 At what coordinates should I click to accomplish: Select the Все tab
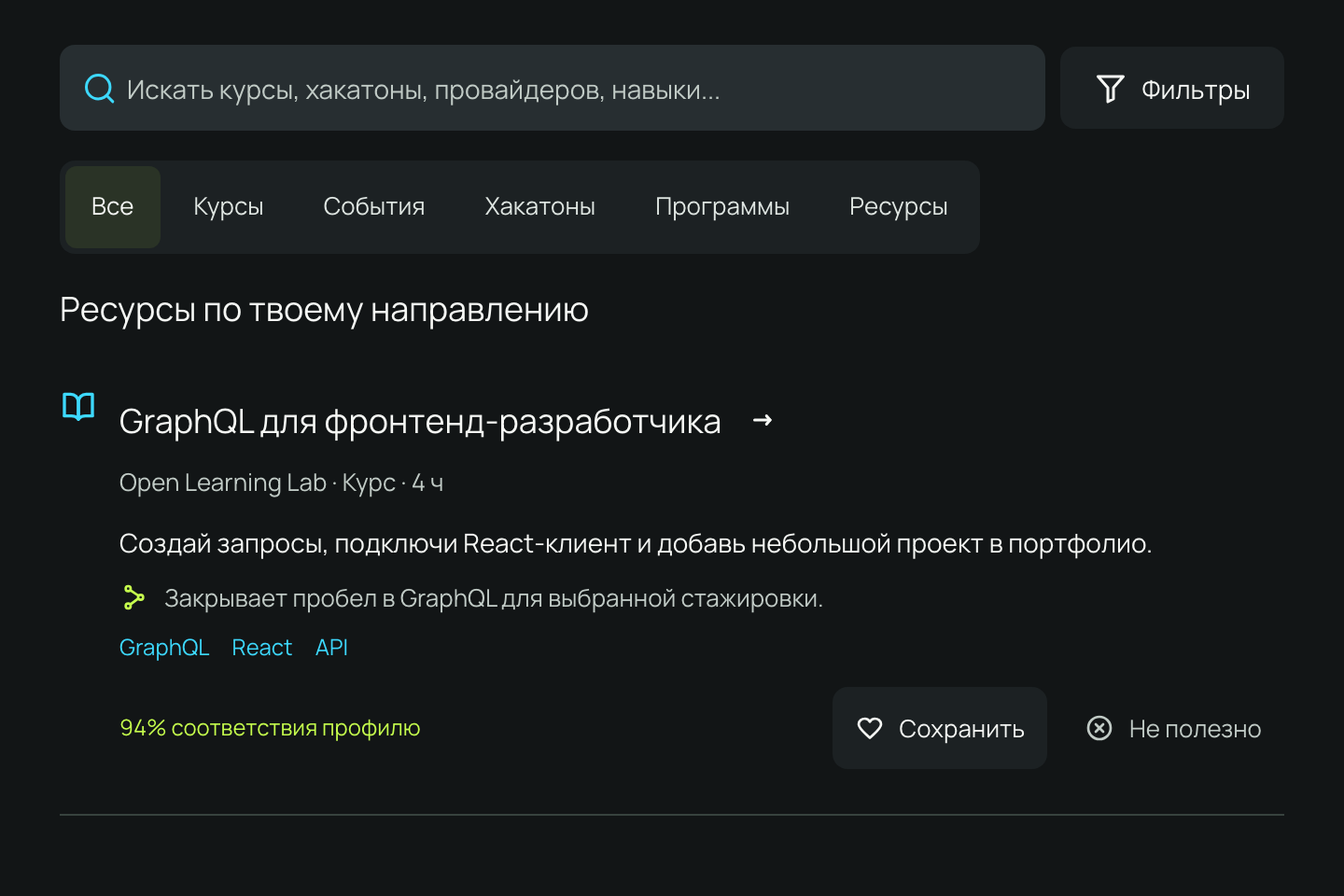(113, 207)
